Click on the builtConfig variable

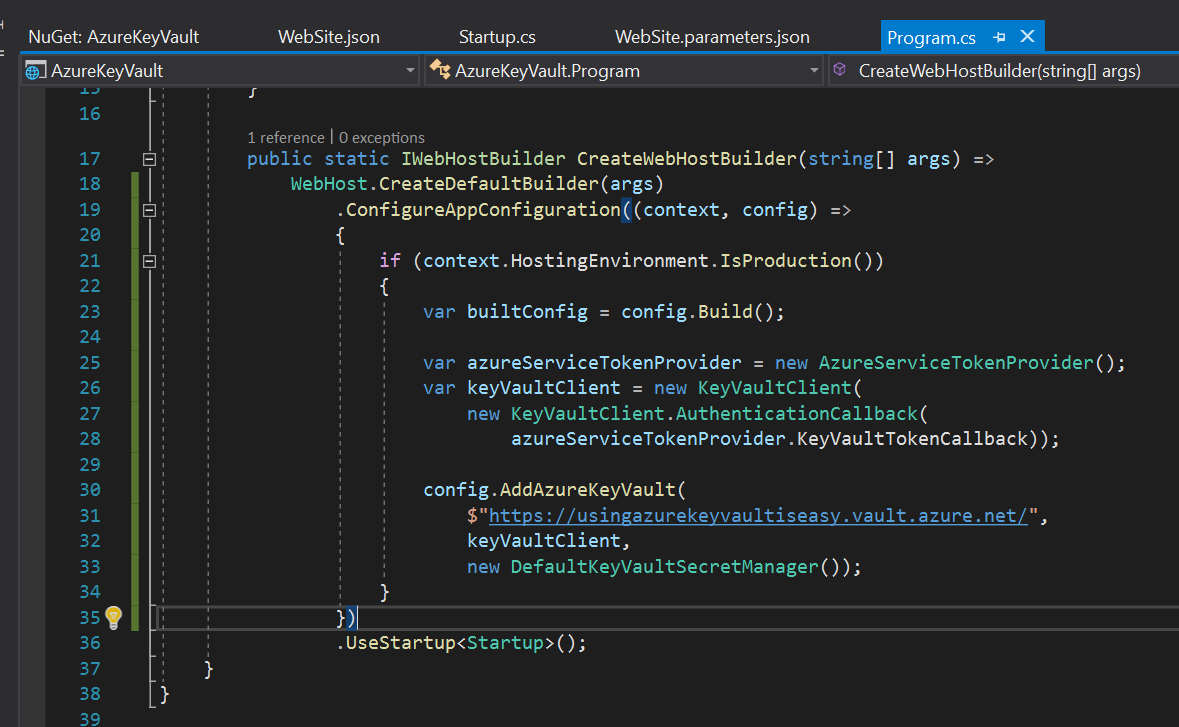527,311
